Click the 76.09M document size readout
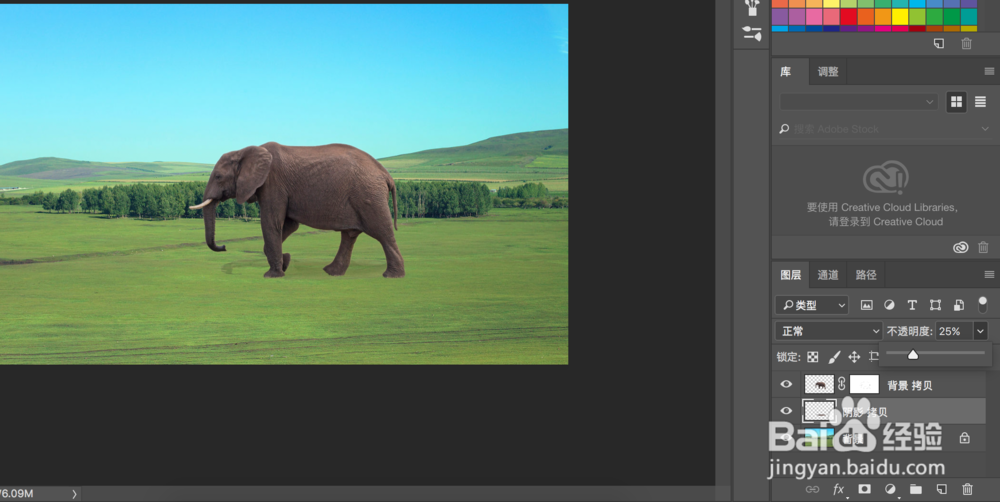 (17, 494)
